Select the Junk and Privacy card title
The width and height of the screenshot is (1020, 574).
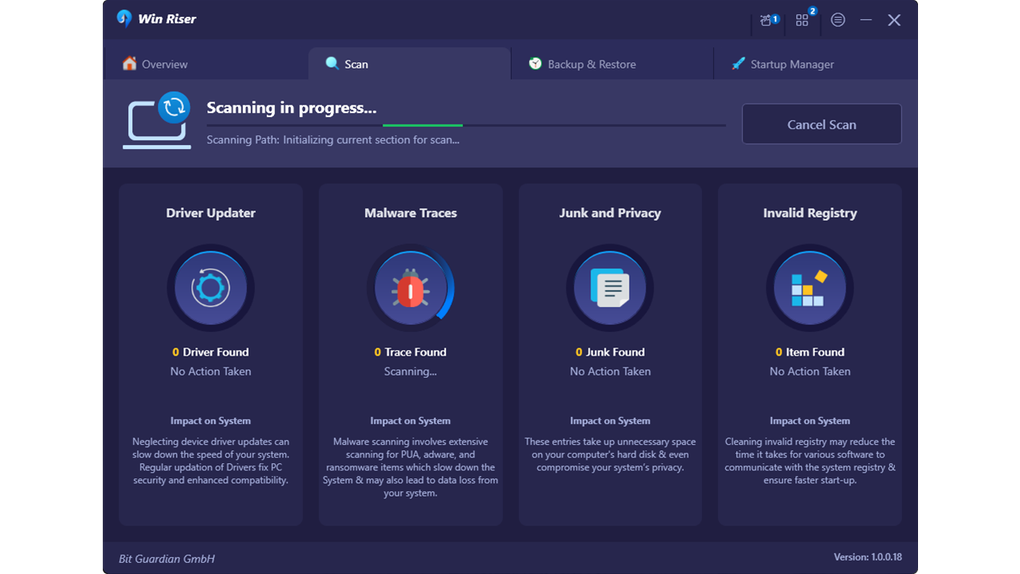(x=610, y=213)
